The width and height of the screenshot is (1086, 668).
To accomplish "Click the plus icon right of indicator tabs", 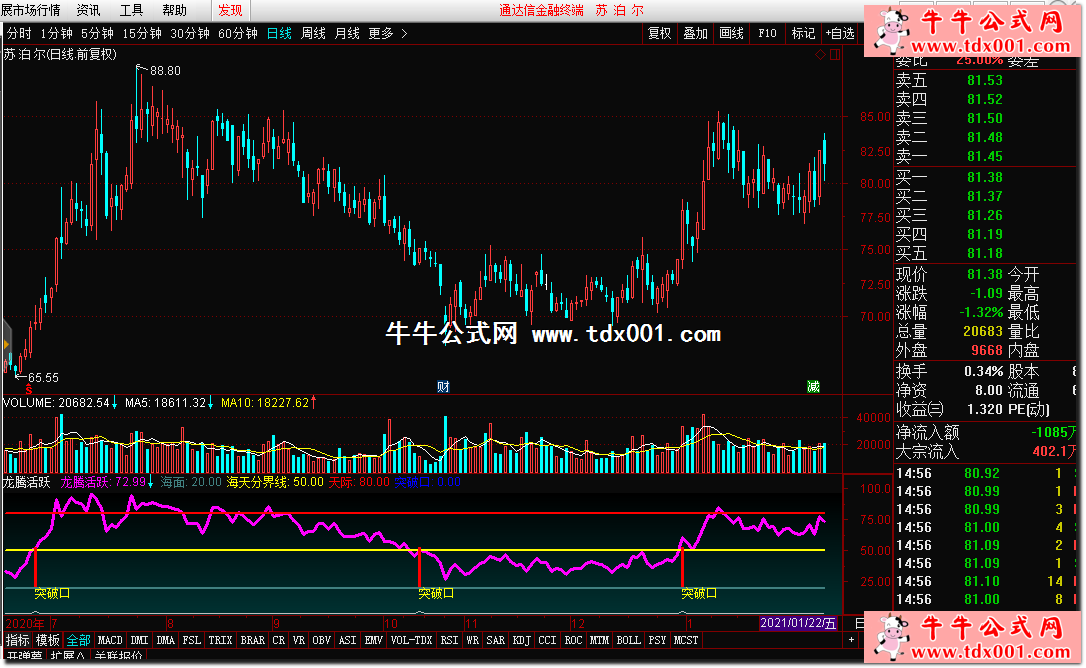I will pos(851,640).
